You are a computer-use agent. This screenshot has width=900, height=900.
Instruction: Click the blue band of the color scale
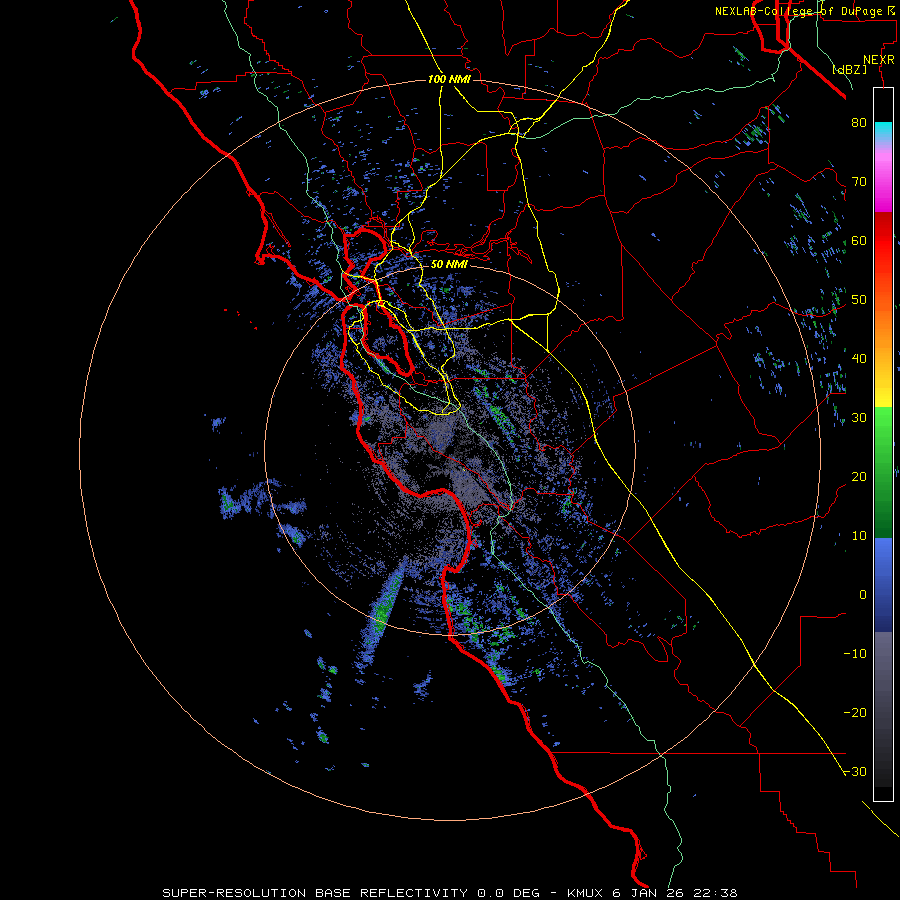click(x=883, y=585)
